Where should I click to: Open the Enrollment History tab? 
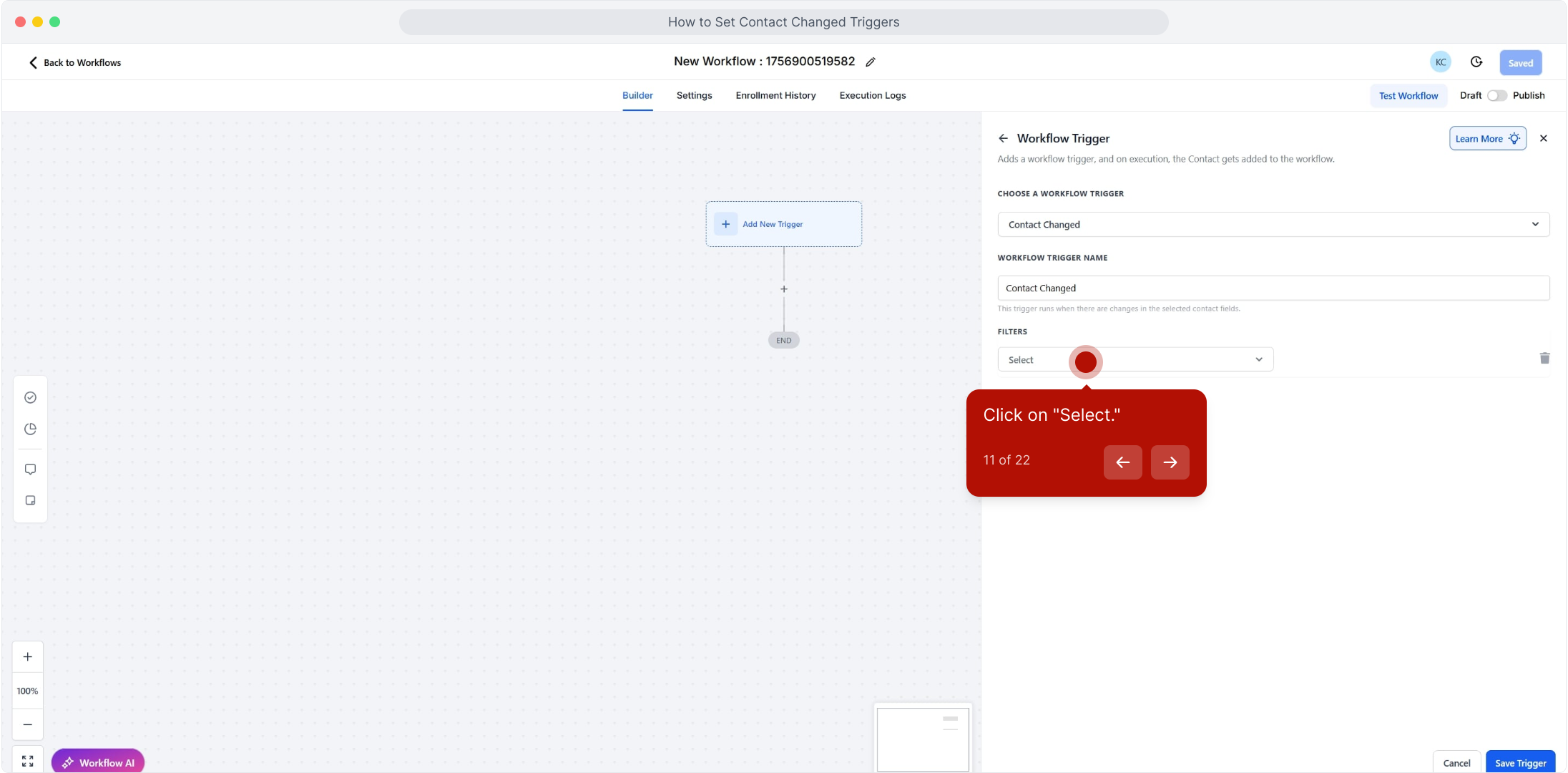775,95
